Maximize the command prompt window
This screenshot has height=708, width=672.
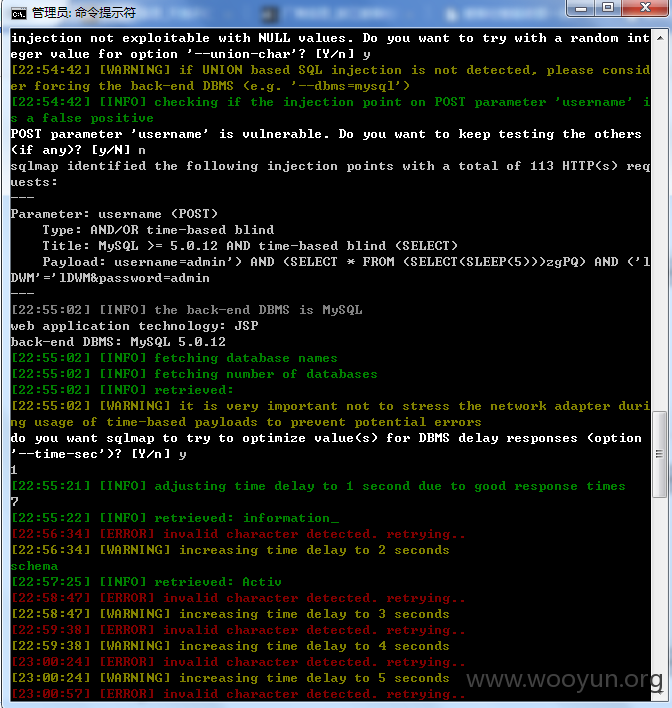(x=608, y=8)
